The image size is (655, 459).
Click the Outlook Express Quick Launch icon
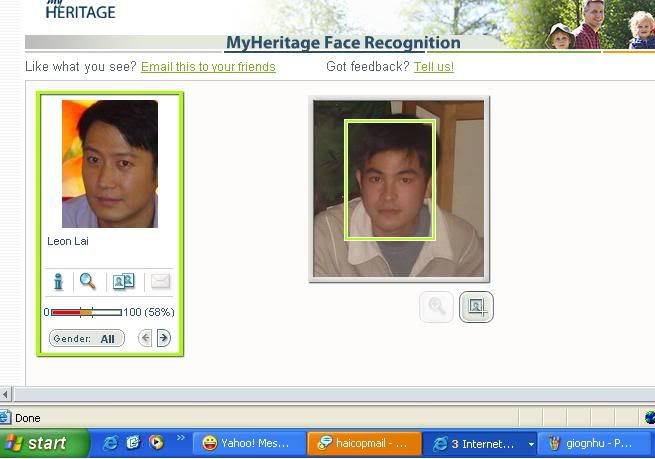[x=133, y=442]
